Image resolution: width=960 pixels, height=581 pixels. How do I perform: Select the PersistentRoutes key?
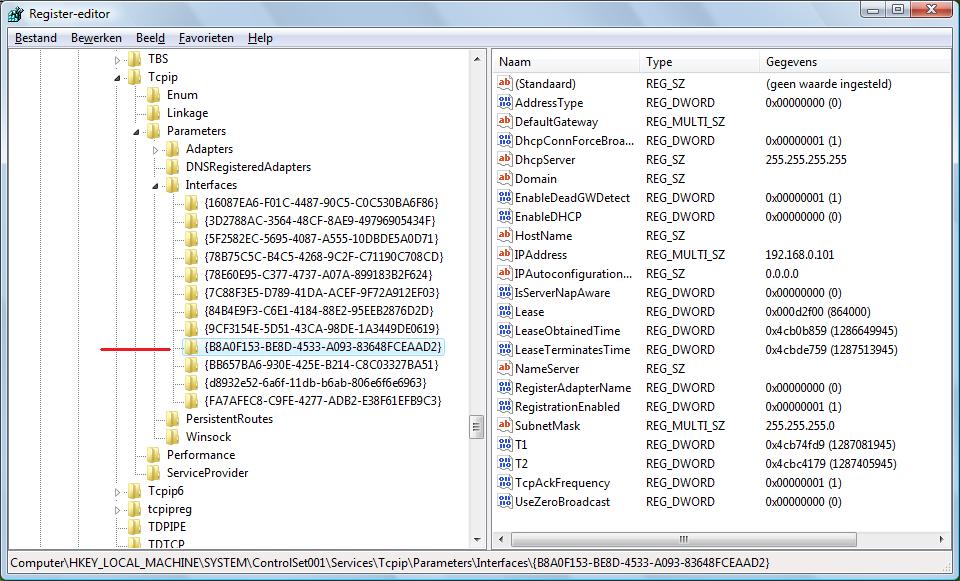[229, 419]
